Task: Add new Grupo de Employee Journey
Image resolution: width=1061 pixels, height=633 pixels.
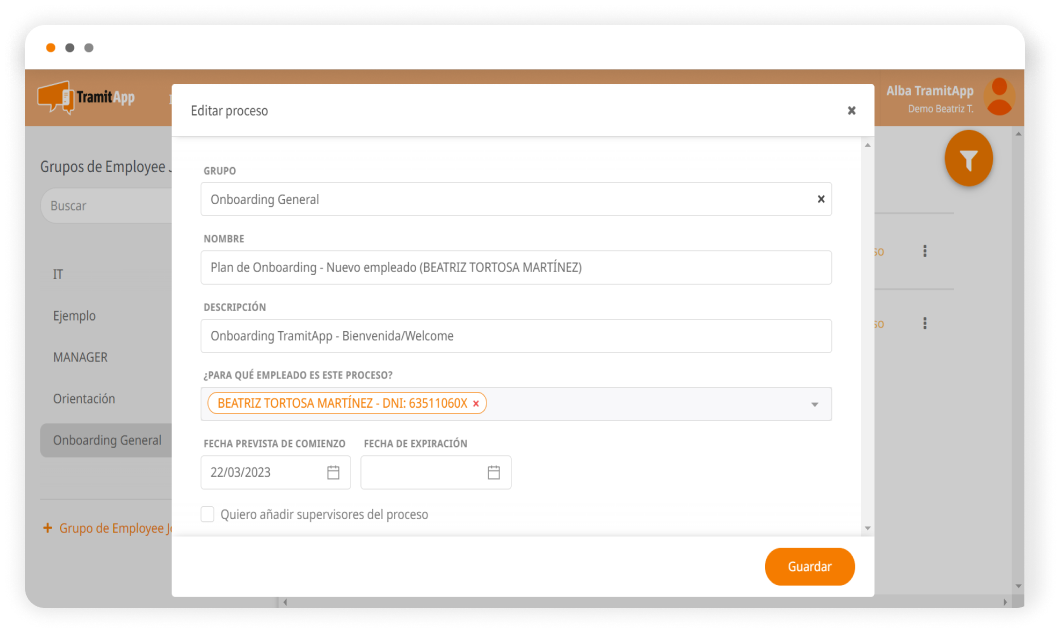Action: [x=108, y=528]
